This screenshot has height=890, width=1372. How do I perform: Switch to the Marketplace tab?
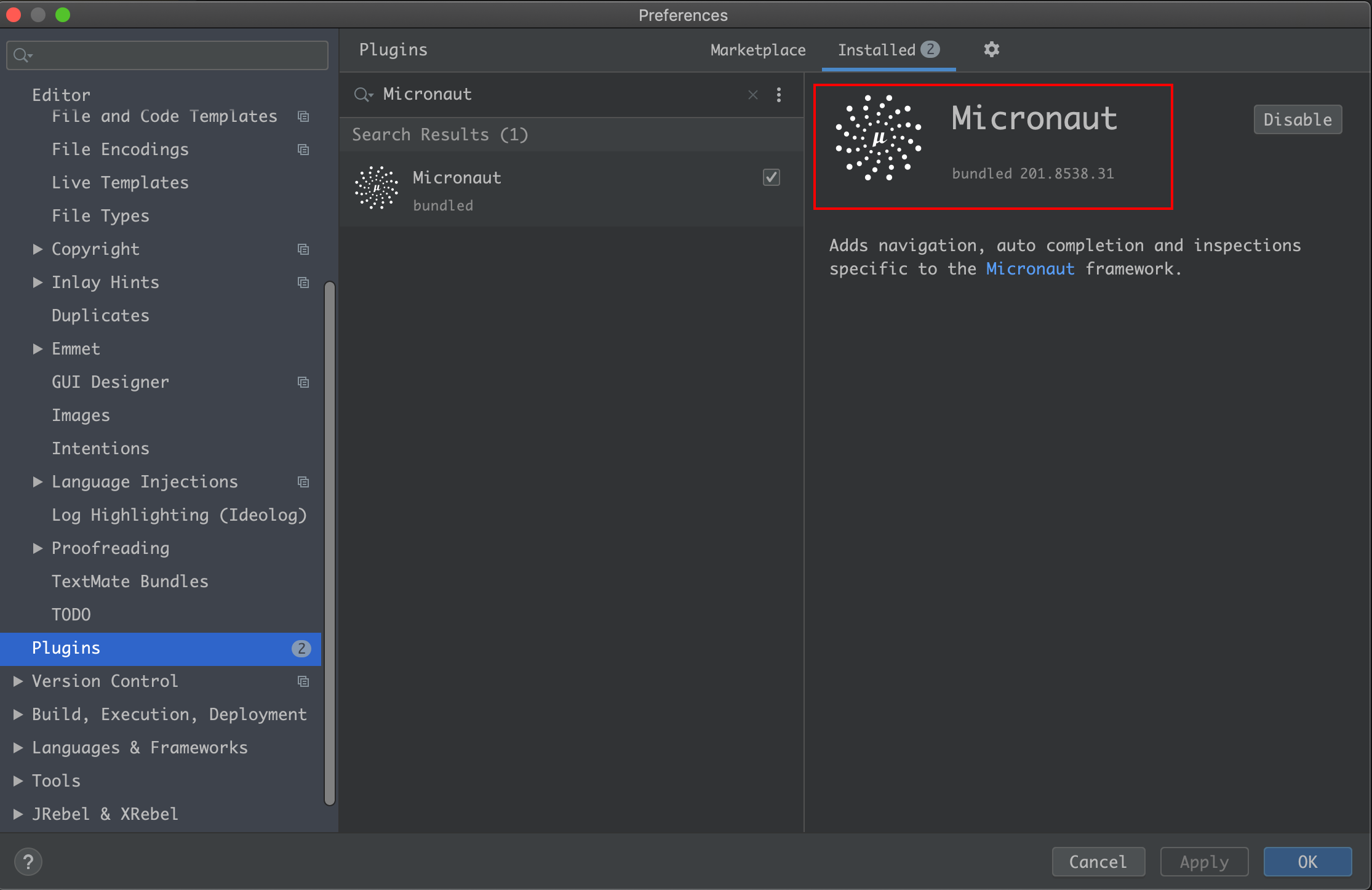point(757,50)
